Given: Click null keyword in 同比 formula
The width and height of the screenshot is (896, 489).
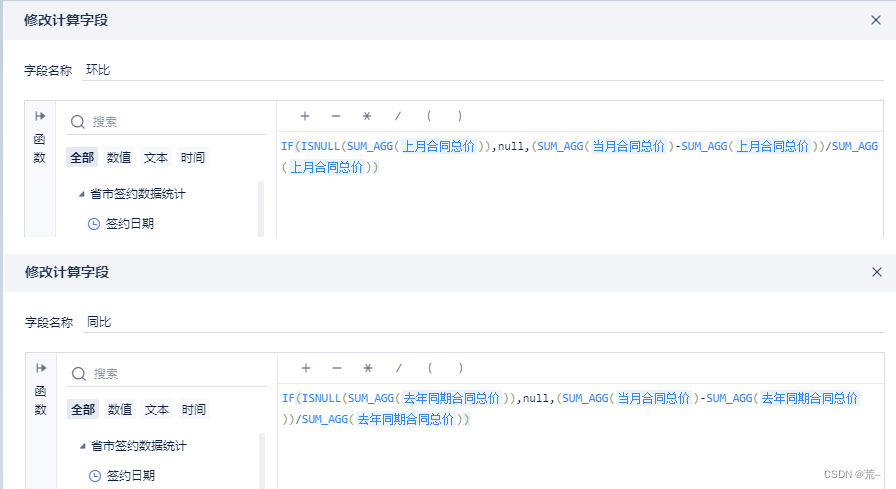Looking at the screenshot, I should click(536, 398).
